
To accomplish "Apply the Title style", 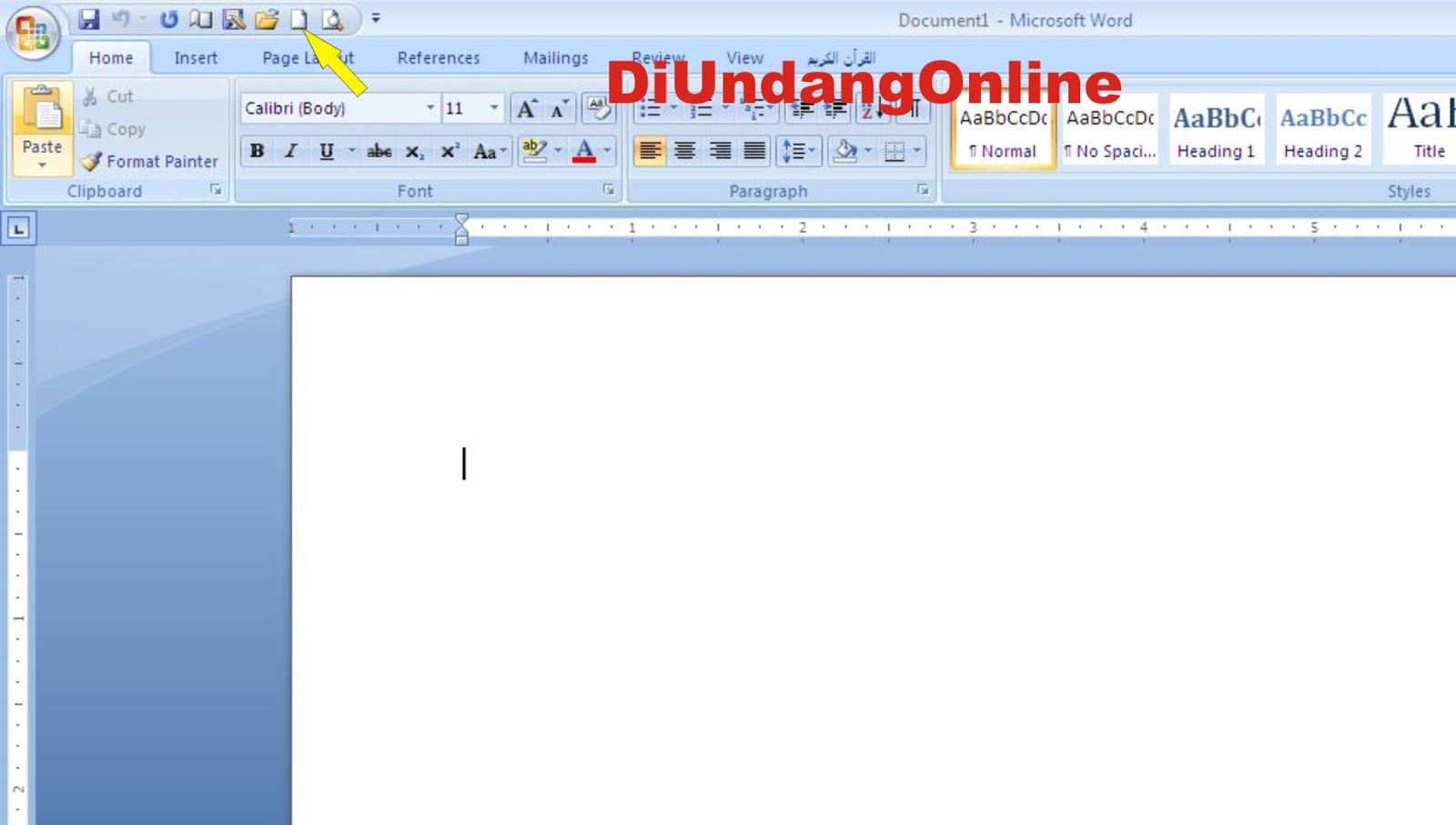I will click(1421, 131).
